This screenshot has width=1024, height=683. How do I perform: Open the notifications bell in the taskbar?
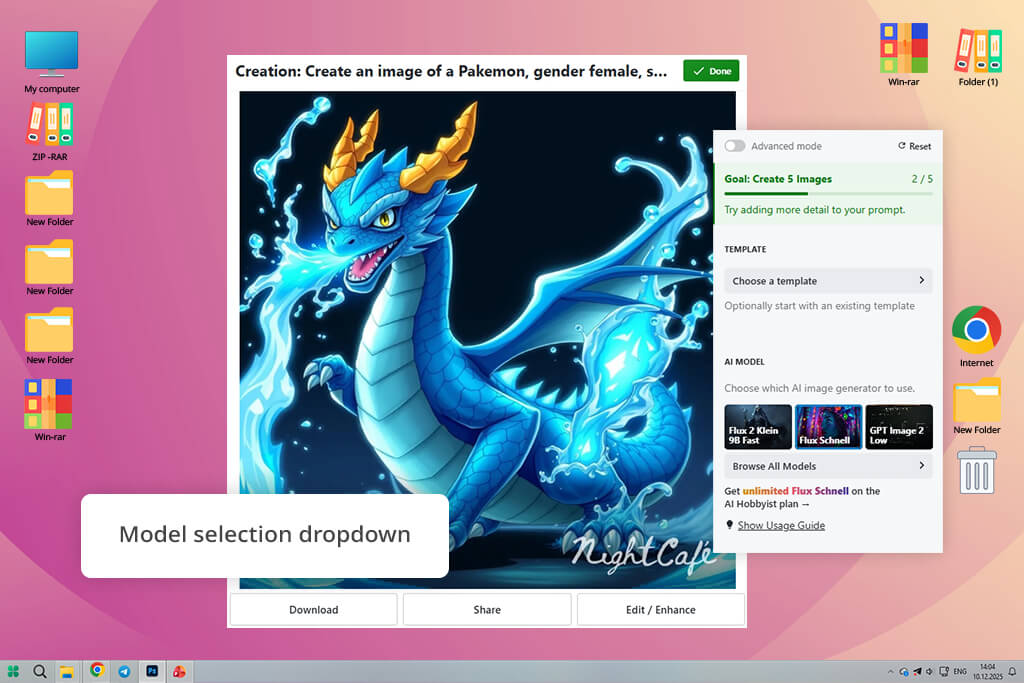[1012, 671]
